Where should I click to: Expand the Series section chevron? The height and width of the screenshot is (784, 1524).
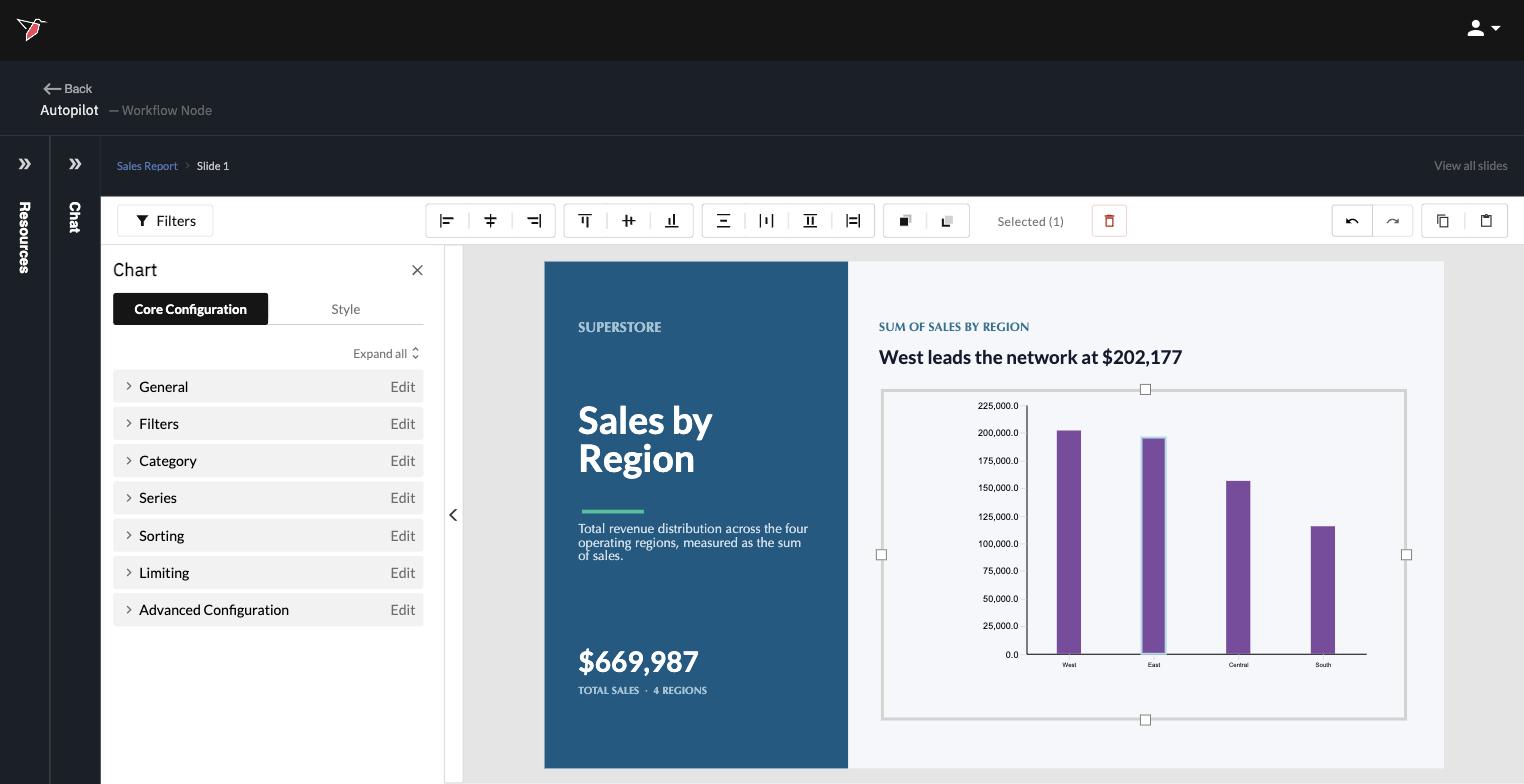pyautogui.click(x=129, y=497)
